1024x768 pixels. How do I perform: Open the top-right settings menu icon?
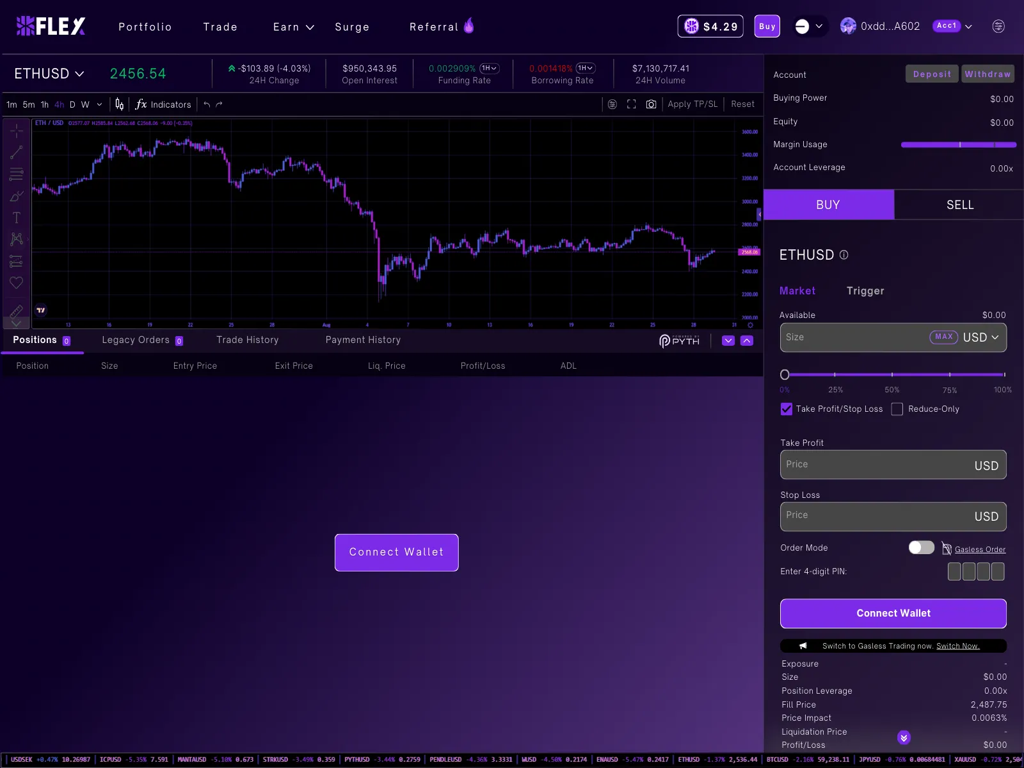click(x=998, y=26)
